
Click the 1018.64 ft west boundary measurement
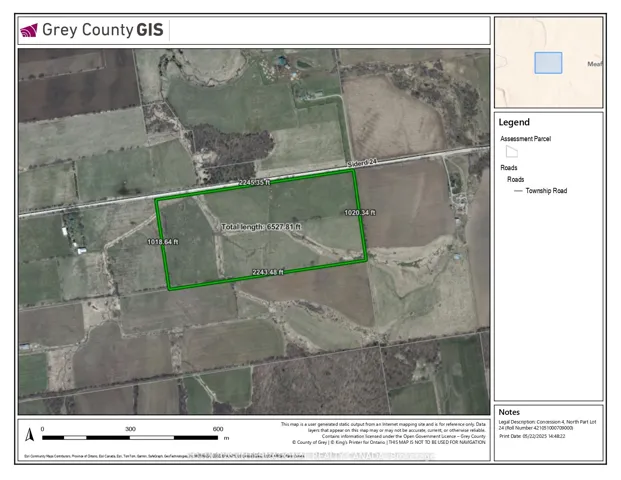(x=162, y=242)
